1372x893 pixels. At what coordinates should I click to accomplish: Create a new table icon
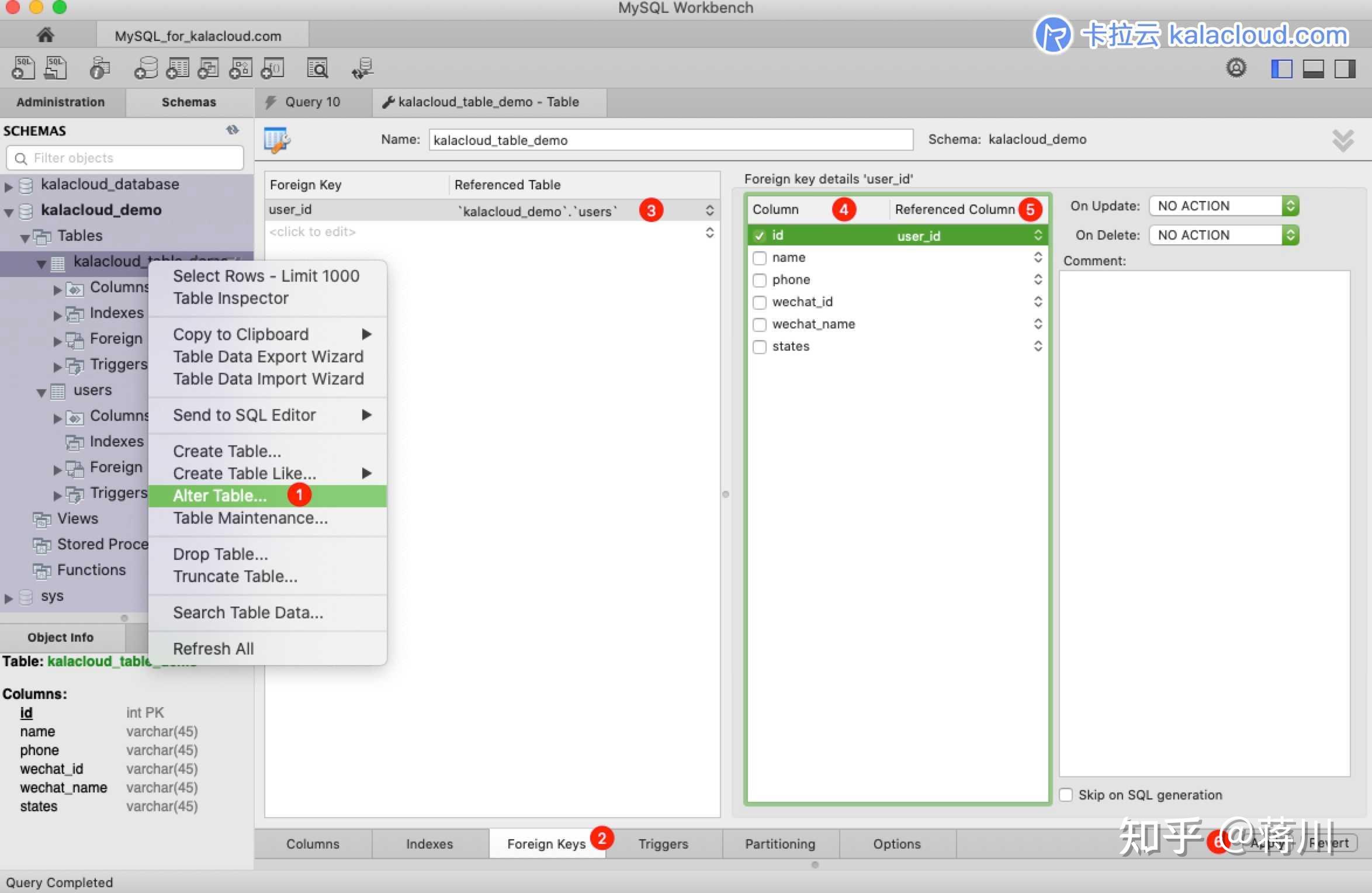[x=178, y=67]
